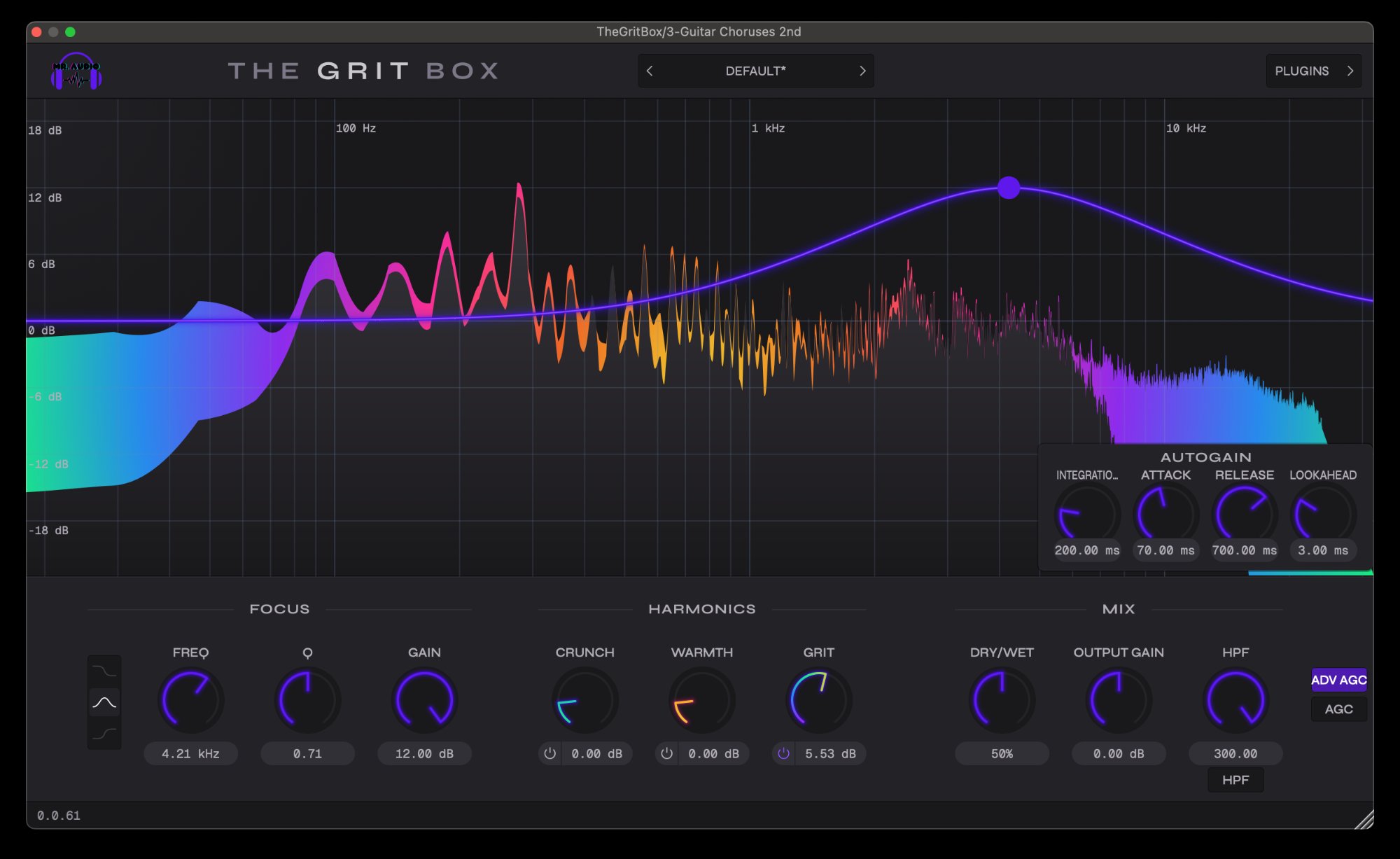The width and height of the screenshot is (1400, 859).
Task: Open the next preset with right arrow
Action: (863, 71)
